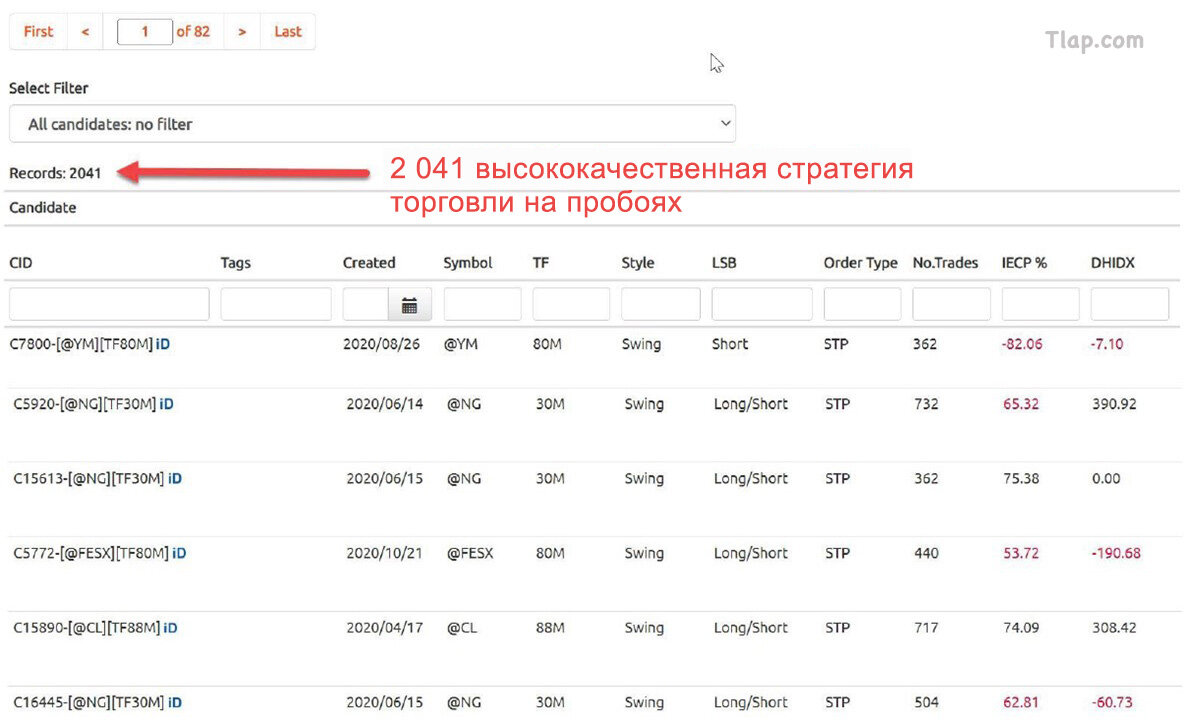Open iD link for C5920-[@NG][TF30M]
This screenshot has width=1189, height=724.
point(167,404)
